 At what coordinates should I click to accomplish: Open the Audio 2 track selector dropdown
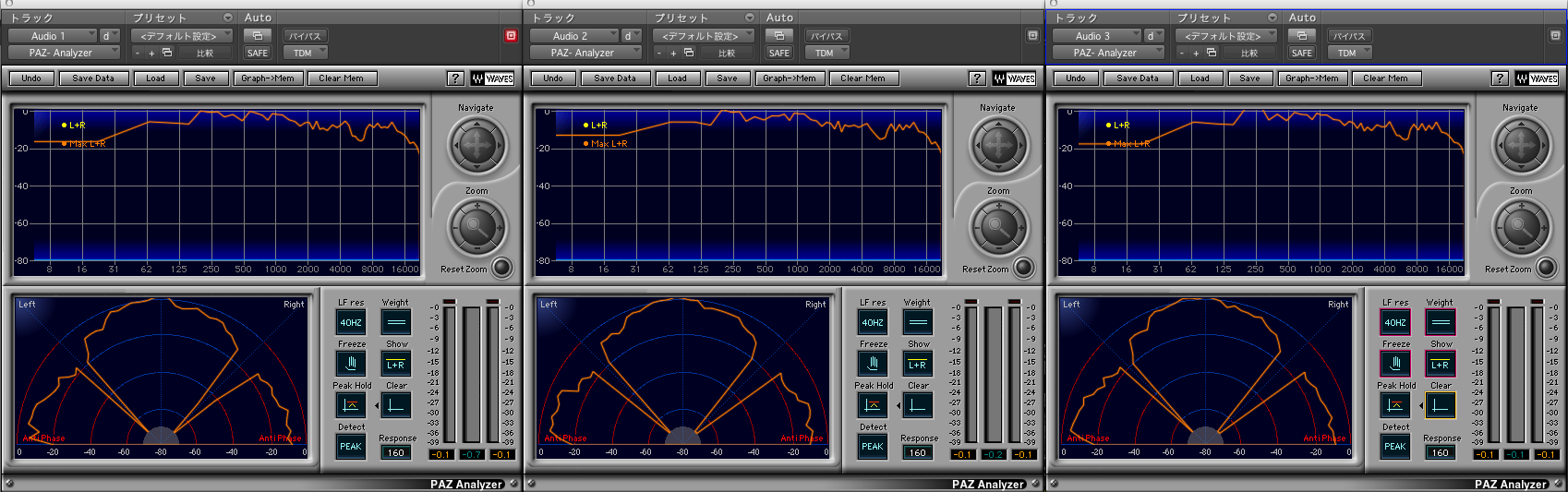tap(573, 36)
